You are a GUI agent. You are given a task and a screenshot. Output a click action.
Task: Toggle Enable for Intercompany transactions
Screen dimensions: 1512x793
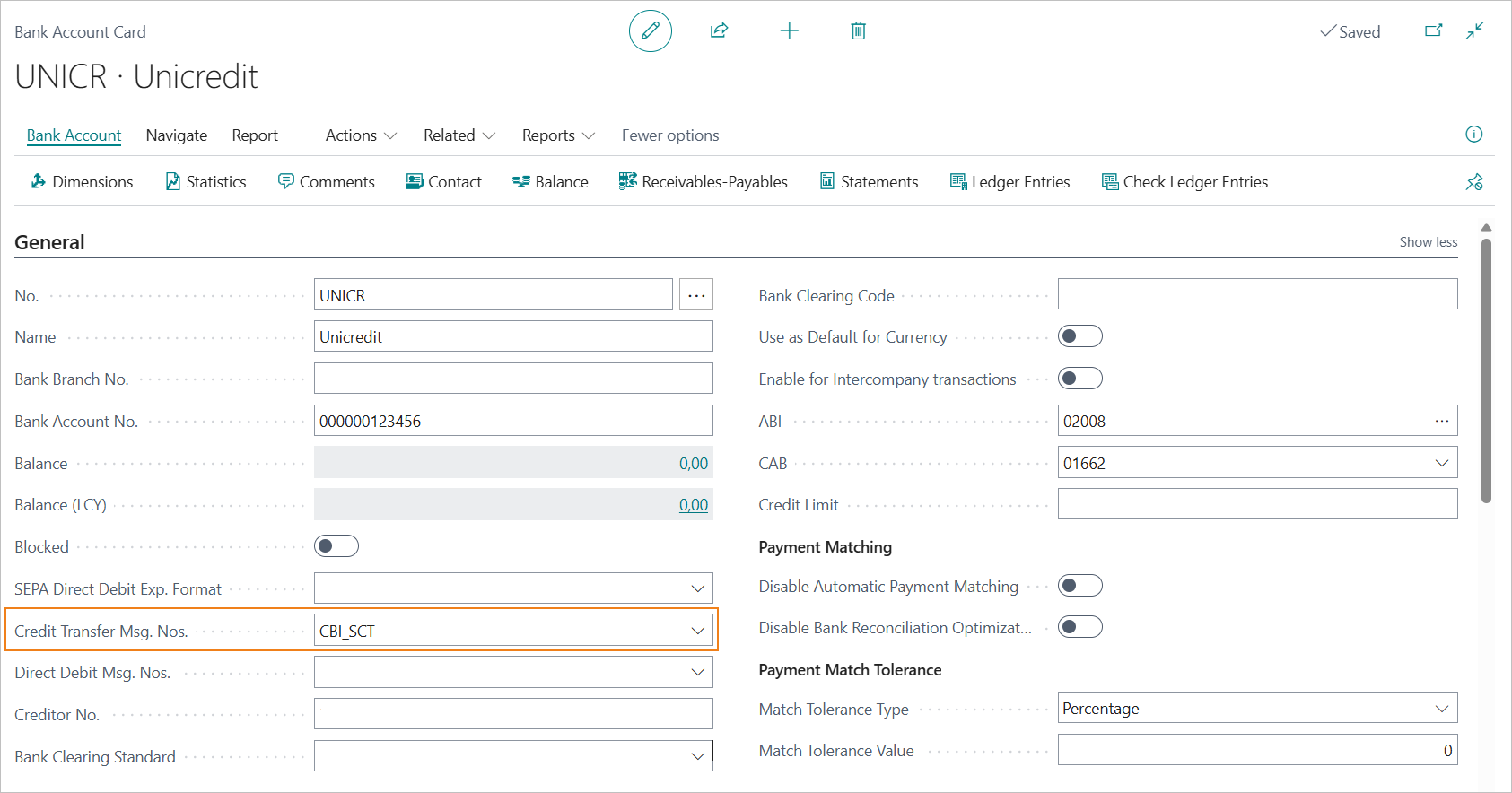point(1079,379)
